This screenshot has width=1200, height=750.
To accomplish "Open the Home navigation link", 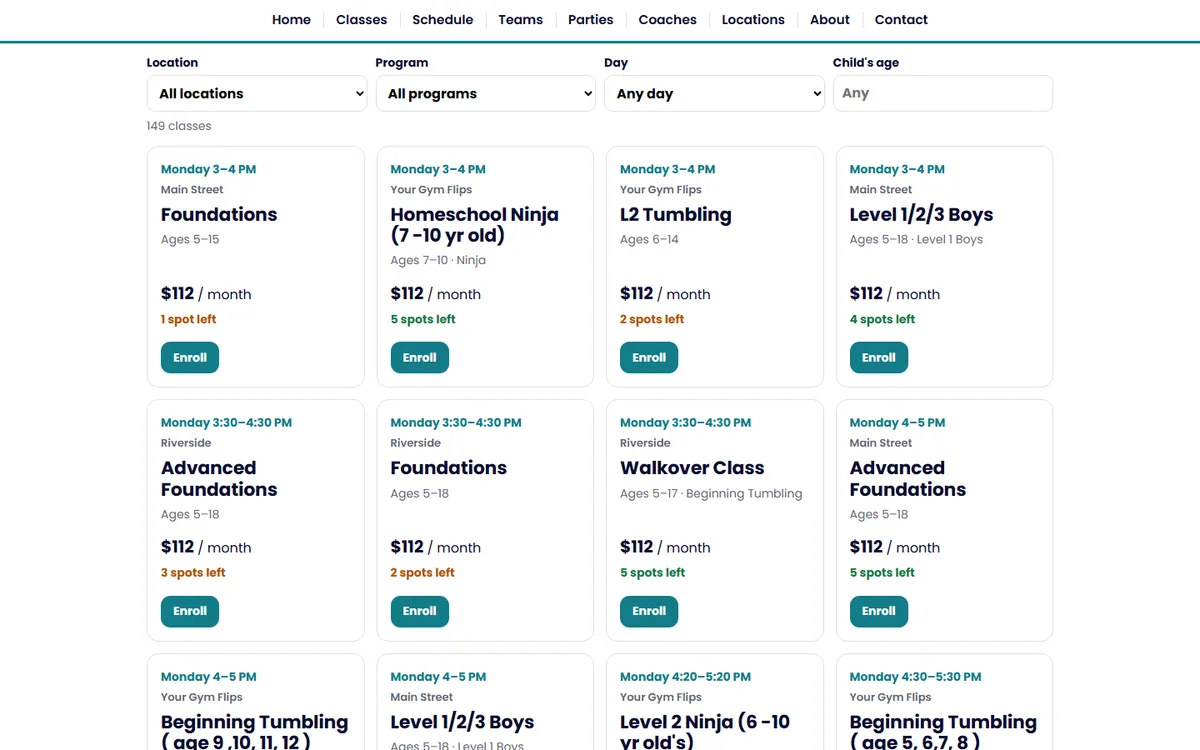I will [291, 20].
